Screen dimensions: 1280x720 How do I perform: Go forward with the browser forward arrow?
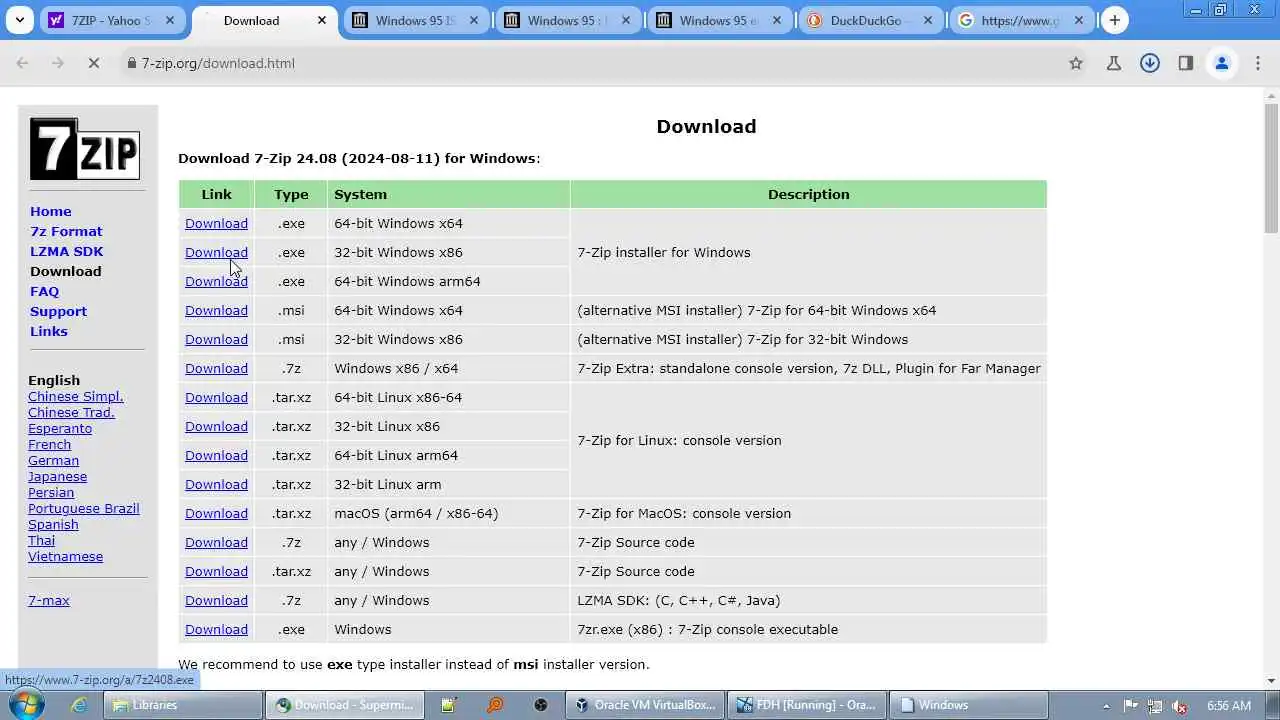click(58, 63)
